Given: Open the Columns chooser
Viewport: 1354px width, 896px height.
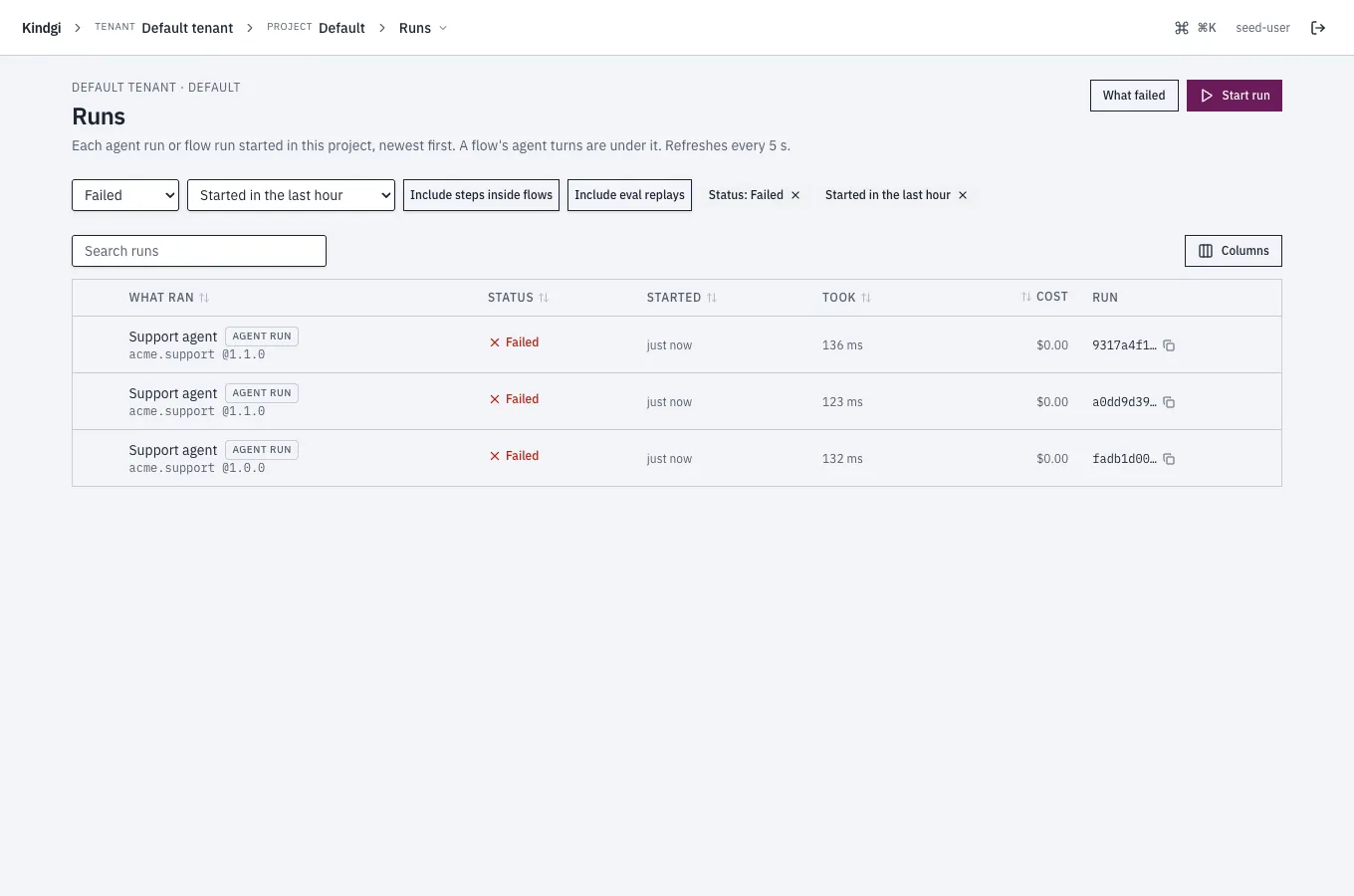Looking at the screenshot, I should pyautogui.click(x=1234, y=251).
